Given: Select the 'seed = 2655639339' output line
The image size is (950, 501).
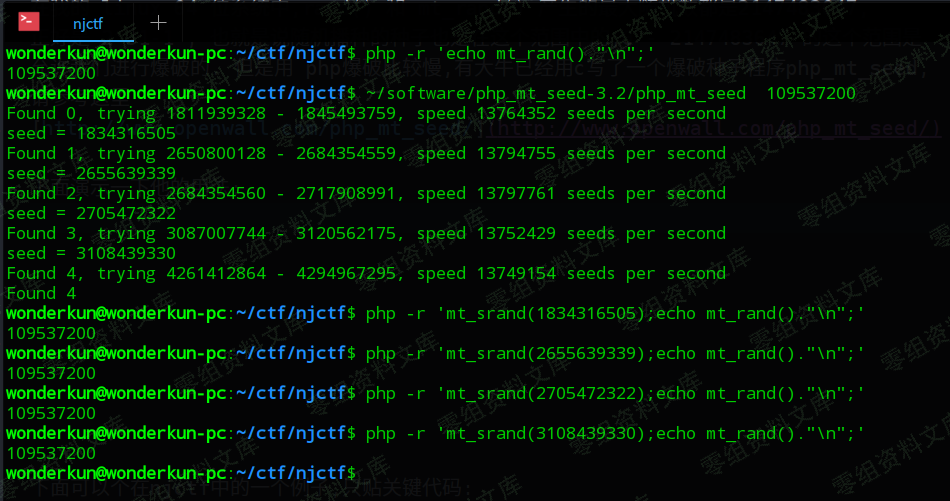Looking at the screenshot, I should [91, 173].
